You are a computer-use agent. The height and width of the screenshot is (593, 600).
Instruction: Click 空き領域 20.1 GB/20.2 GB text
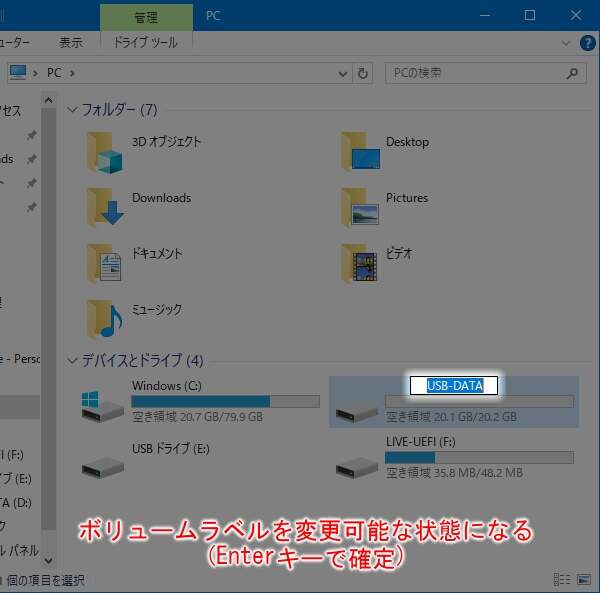[452, 417]
